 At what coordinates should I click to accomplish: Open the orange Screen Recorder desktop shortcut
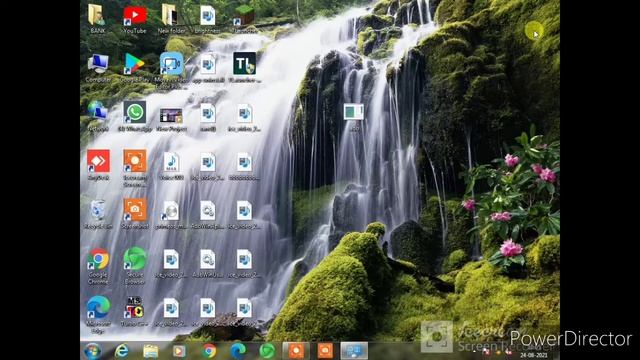[135, 167]
